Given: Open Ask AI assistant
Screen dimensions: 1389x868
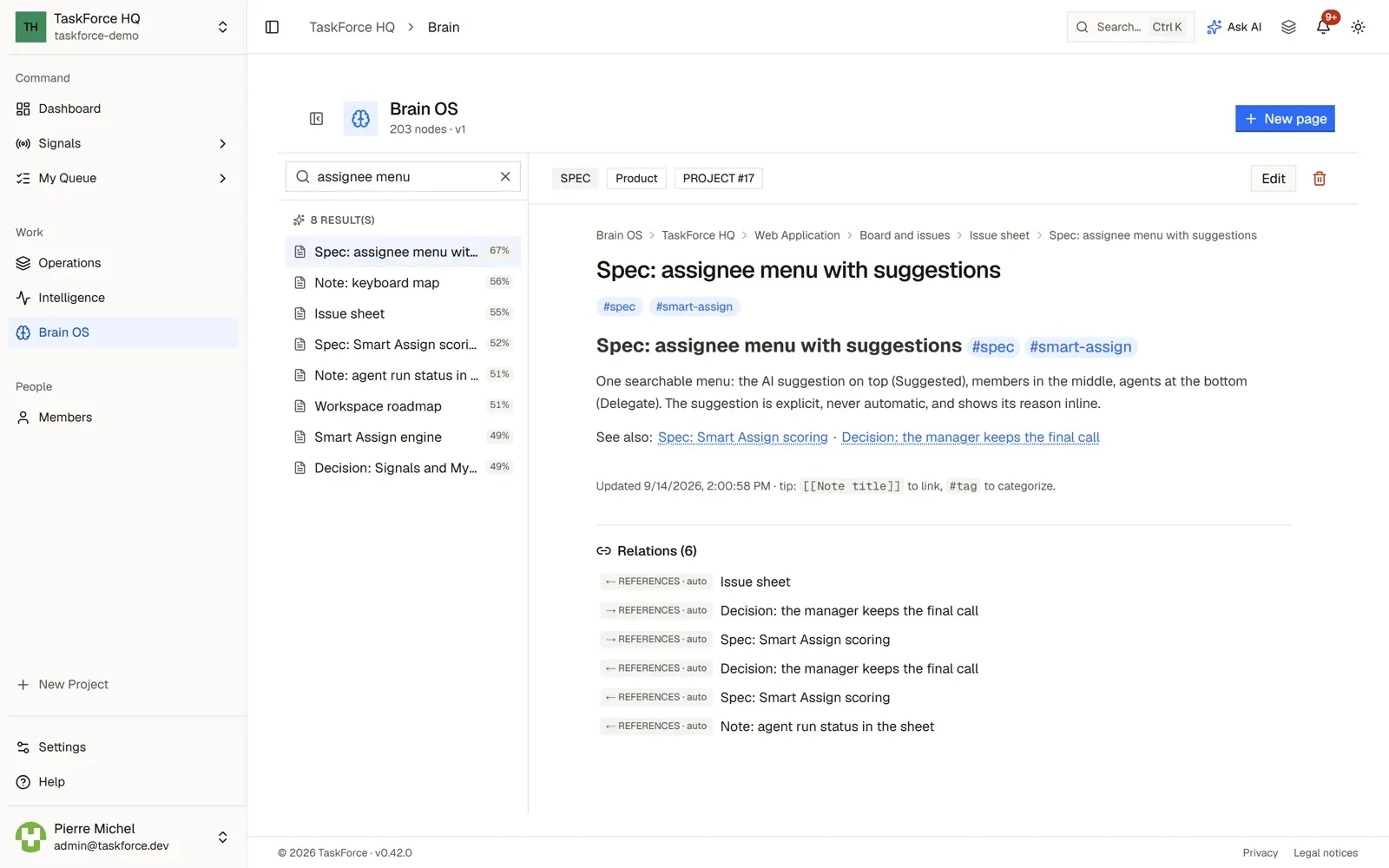Looking at the screenshot, I should pyautogui.click(x=1234, y=27).
